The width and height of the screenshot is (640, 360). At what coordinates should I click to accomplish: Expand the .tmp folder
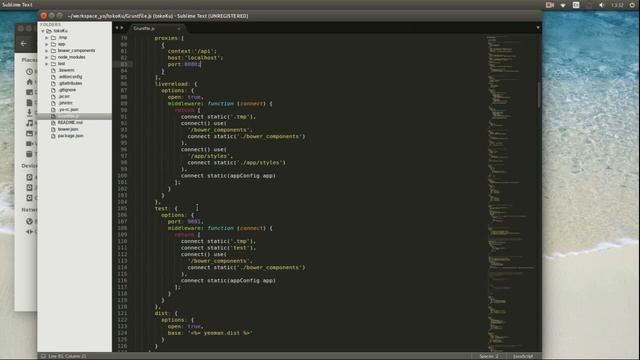(47, 38)
